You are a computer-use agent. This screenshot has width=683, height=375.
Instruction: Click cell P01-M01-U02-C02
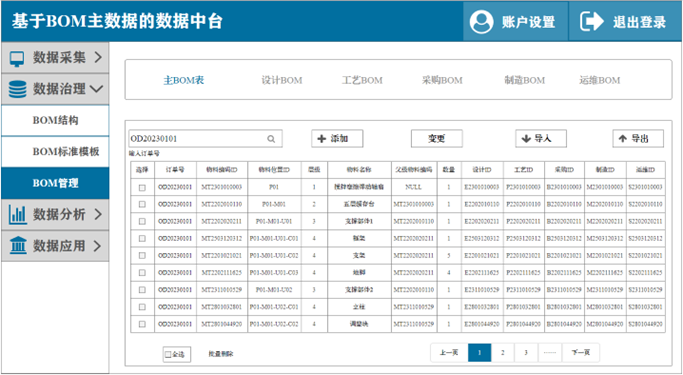[274, 324]
